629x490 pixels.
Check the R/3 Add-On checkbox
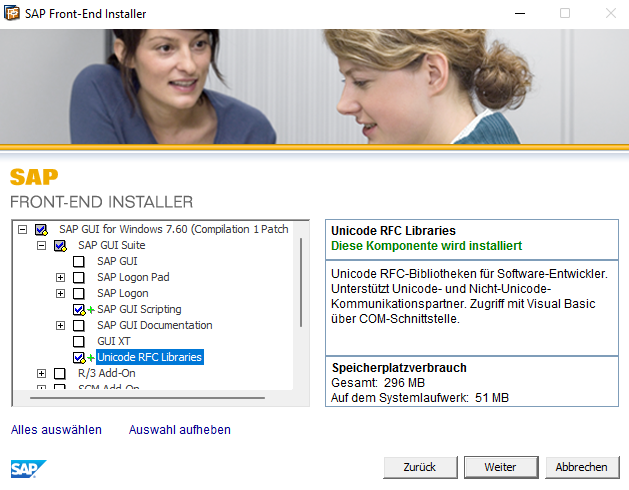point(60,374)
